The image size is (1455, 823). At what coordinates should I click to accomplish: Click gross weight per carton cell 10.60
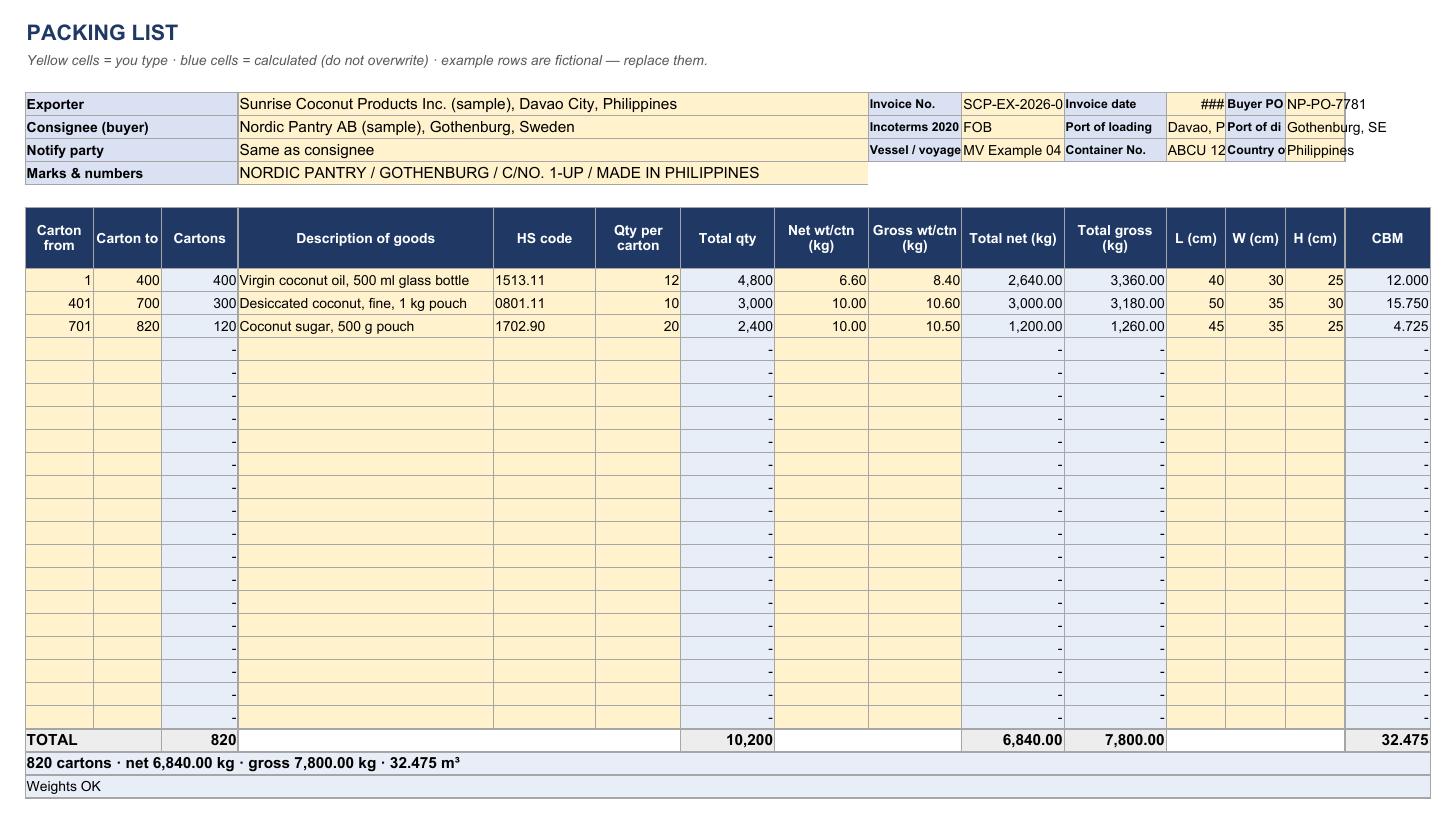click(x=915, y=304)
